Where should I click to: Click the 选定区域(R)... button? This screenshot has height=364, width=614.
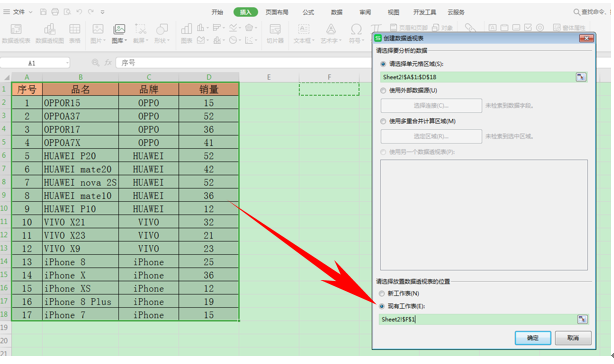(431, 137)
